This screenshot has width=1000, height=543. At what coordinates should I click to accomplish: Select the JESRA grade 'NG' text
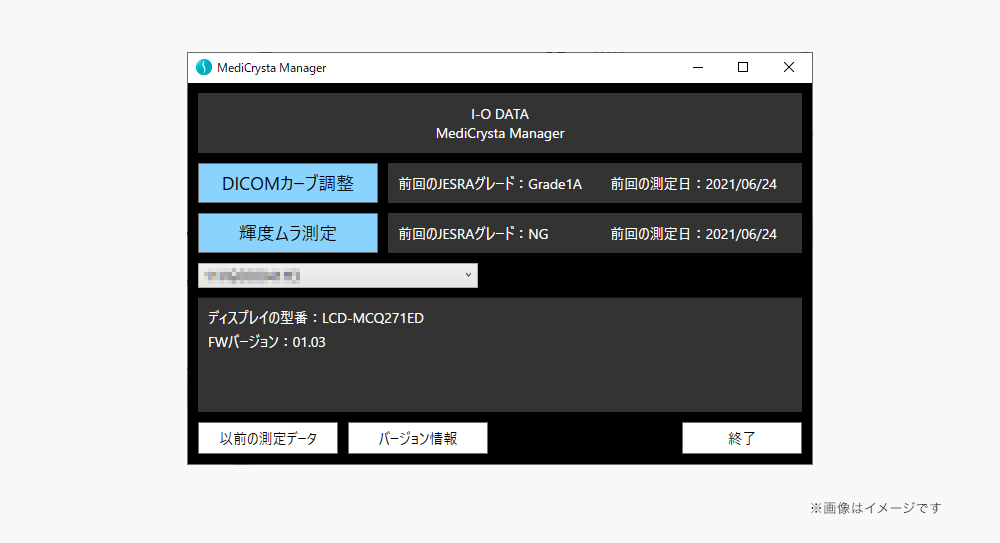538,234
